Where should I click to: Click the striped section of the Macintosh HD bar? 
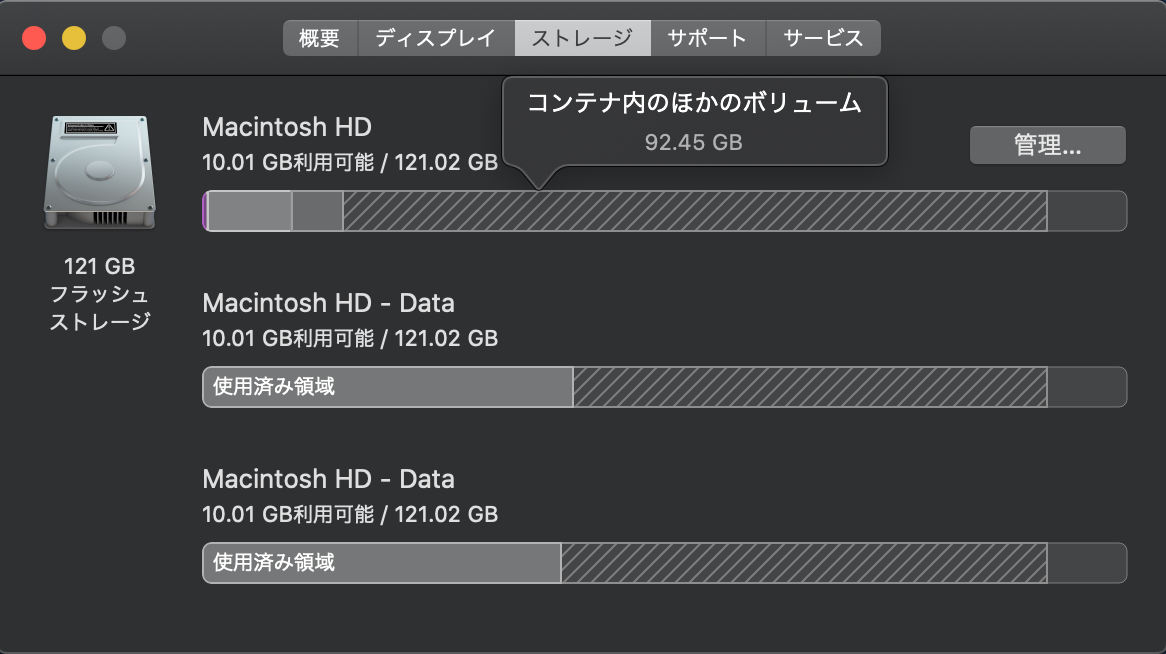point(694,211)
